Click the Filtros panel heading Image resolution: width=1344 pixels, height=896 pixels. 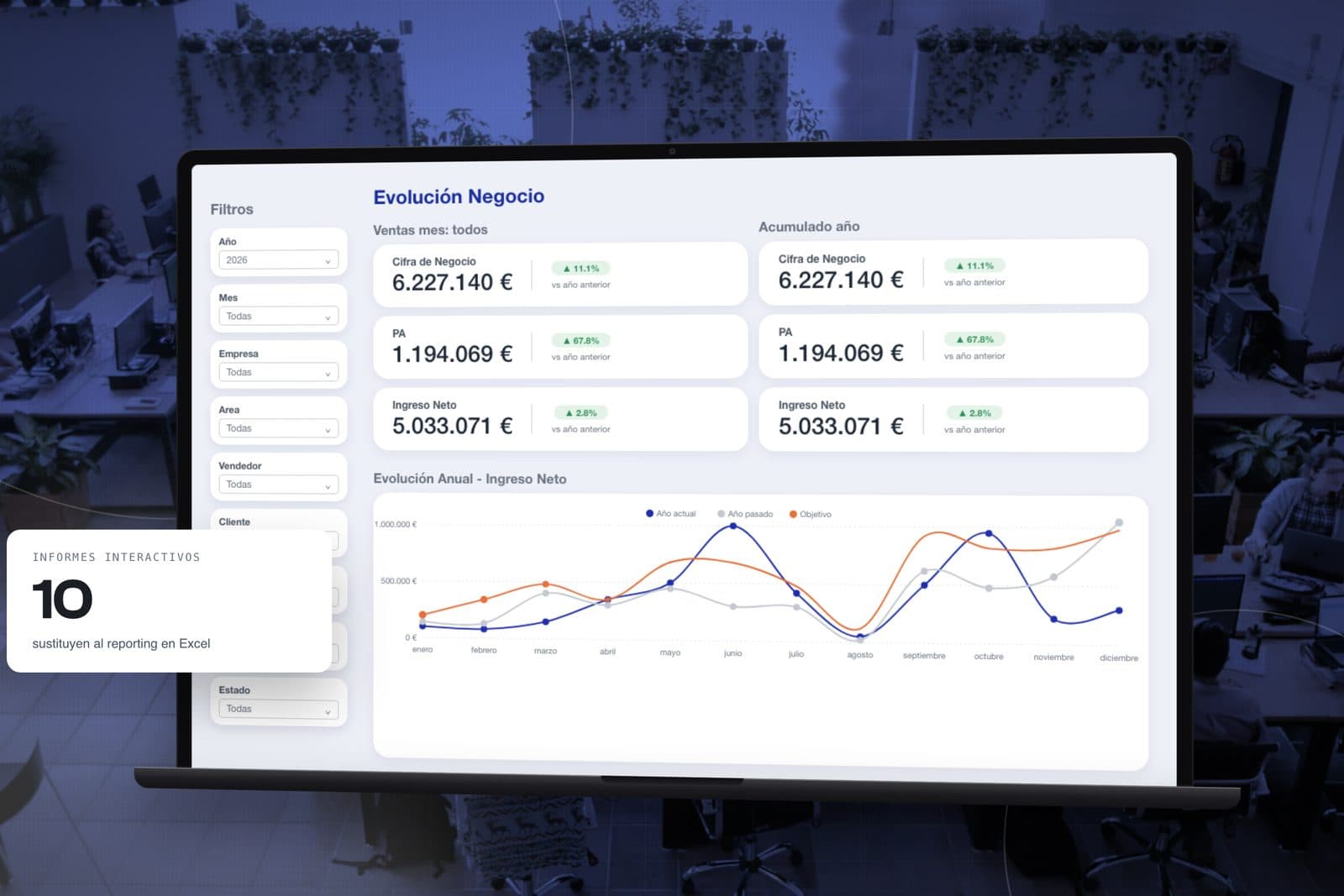[x=232, y=209]
